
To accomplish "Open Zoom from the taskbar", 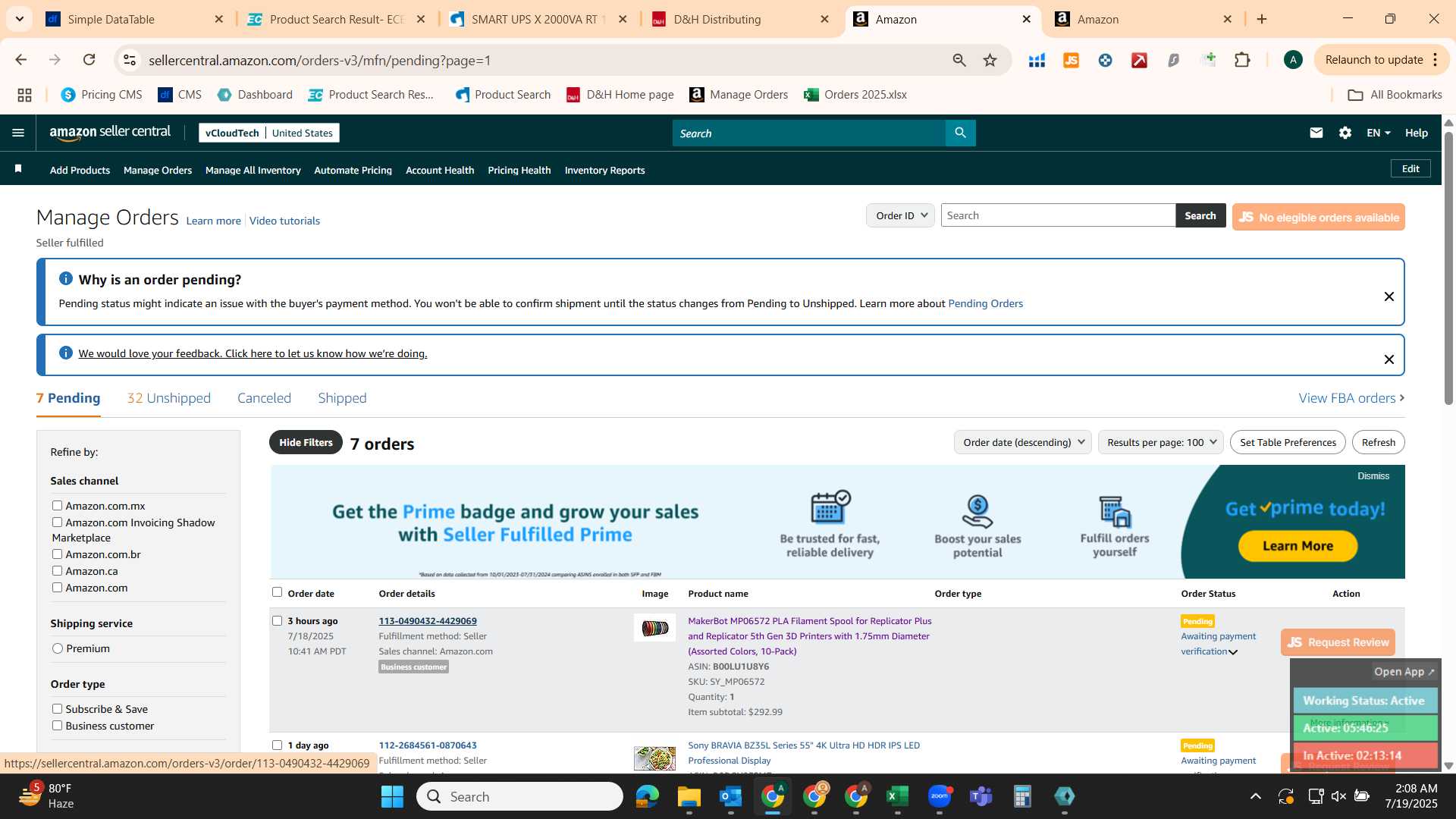I will point(940,796).
